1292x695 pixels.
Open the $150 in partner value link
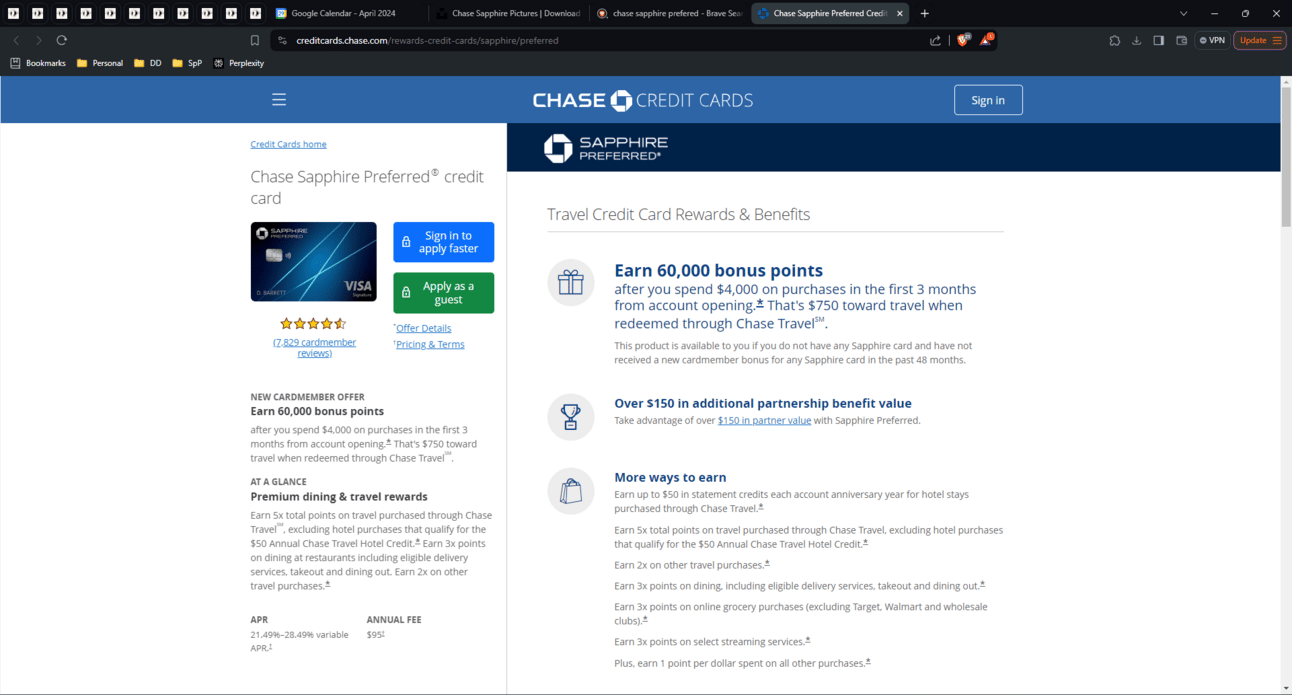click(x=764, y=420)
